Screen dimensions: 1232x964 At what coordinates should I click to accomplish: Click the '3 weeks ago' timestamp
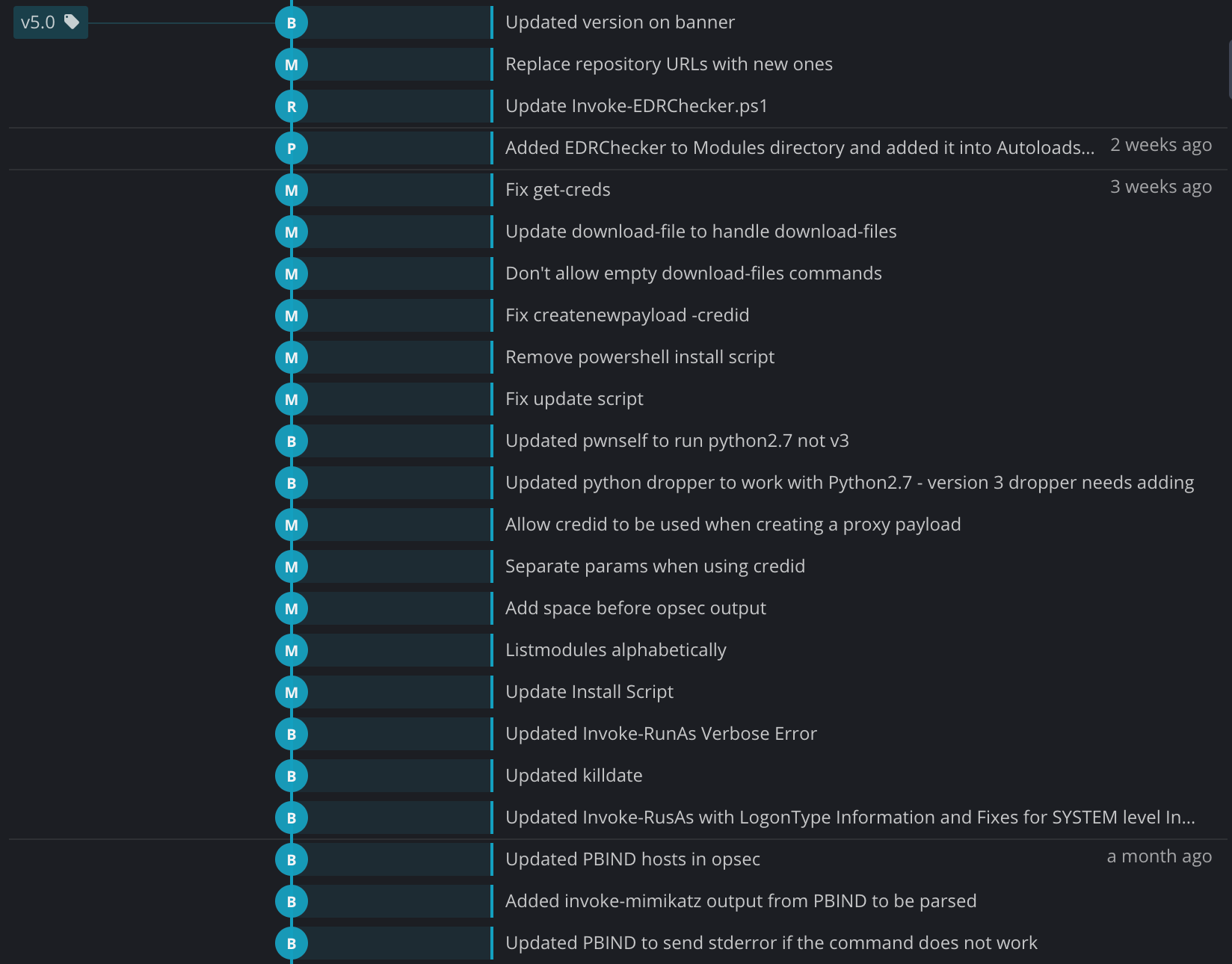(x=1161, y=187)
